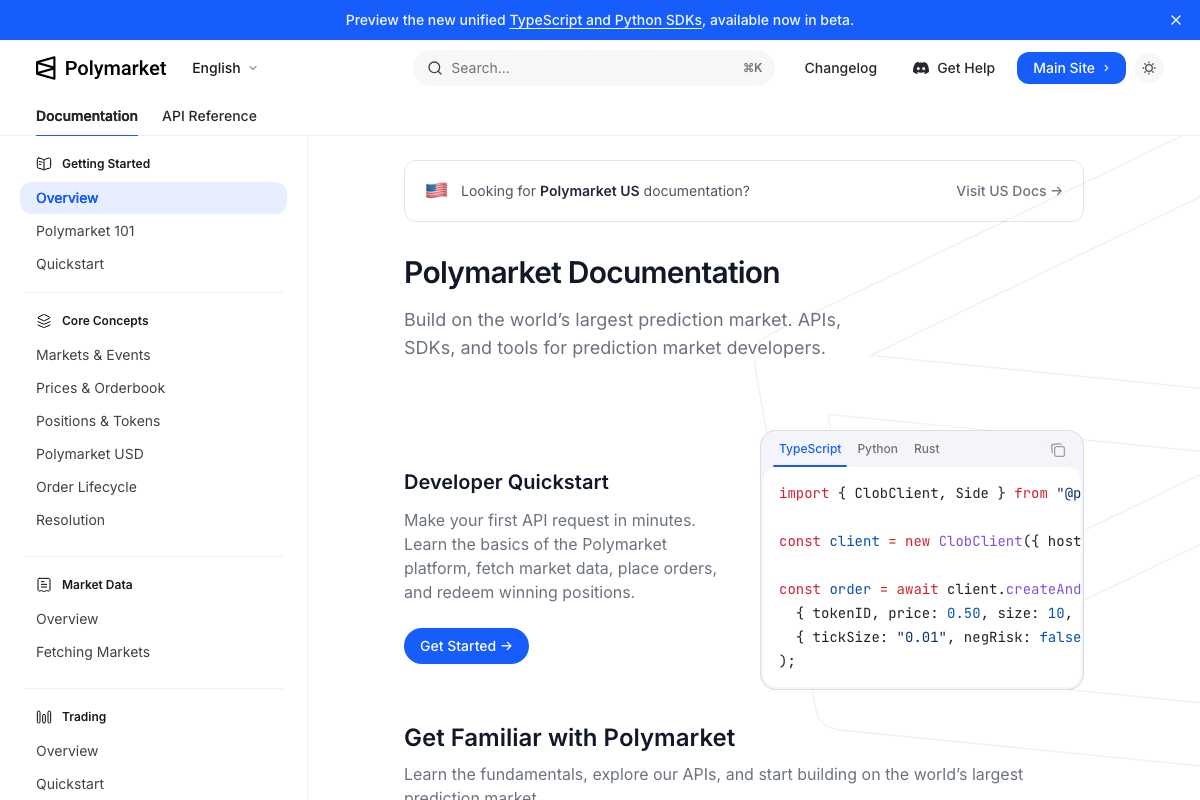Viewport: 1200px width, 800px height.
Task: Click the search magnifier icon
Action: (x=435, y=68)
